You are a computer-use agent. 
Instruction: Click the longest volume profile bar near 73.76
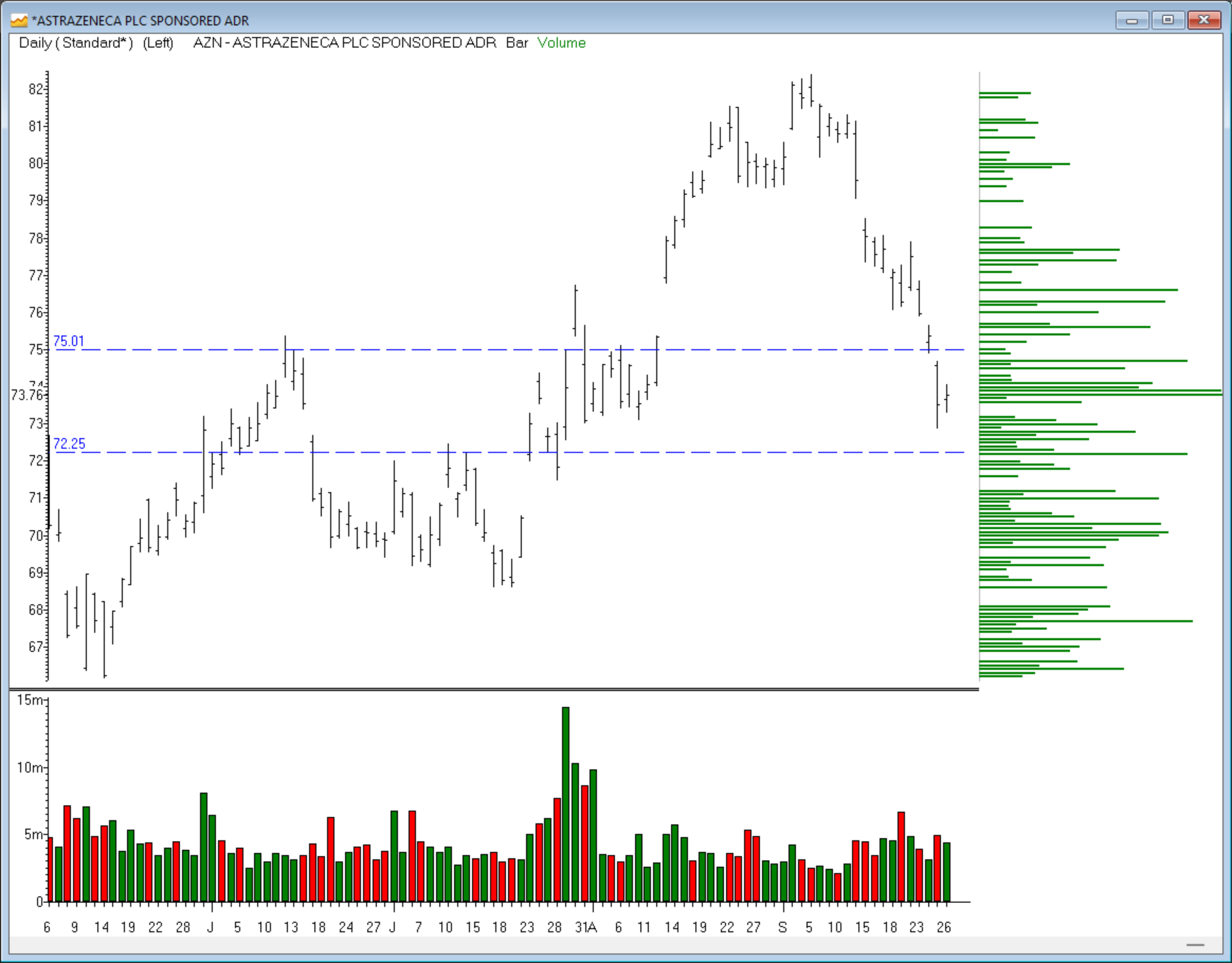1101,394
